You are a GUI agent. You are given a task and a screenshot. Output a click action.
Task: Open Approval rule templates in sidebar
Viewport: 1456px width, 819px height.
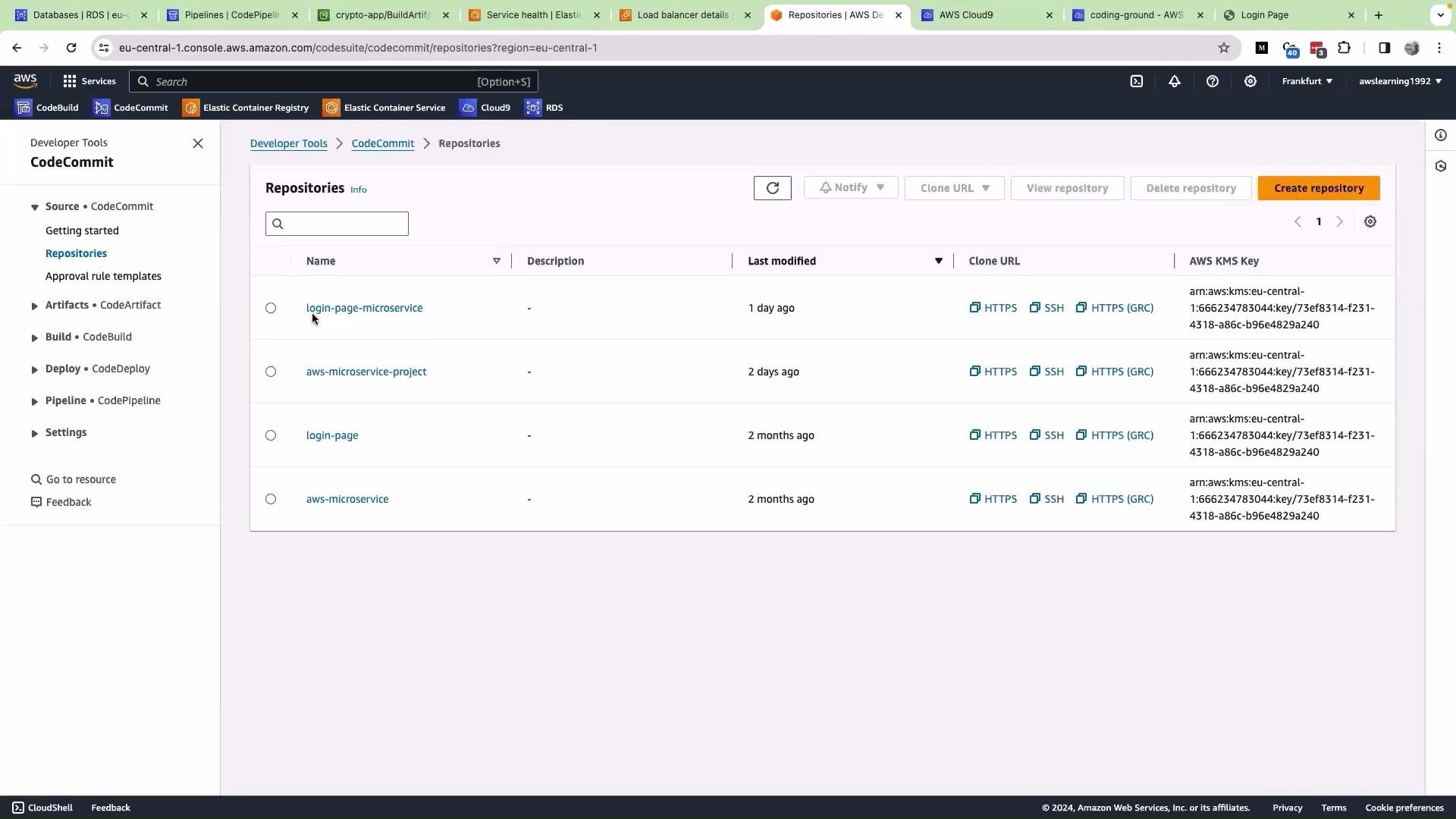click(x=103, y=276)
